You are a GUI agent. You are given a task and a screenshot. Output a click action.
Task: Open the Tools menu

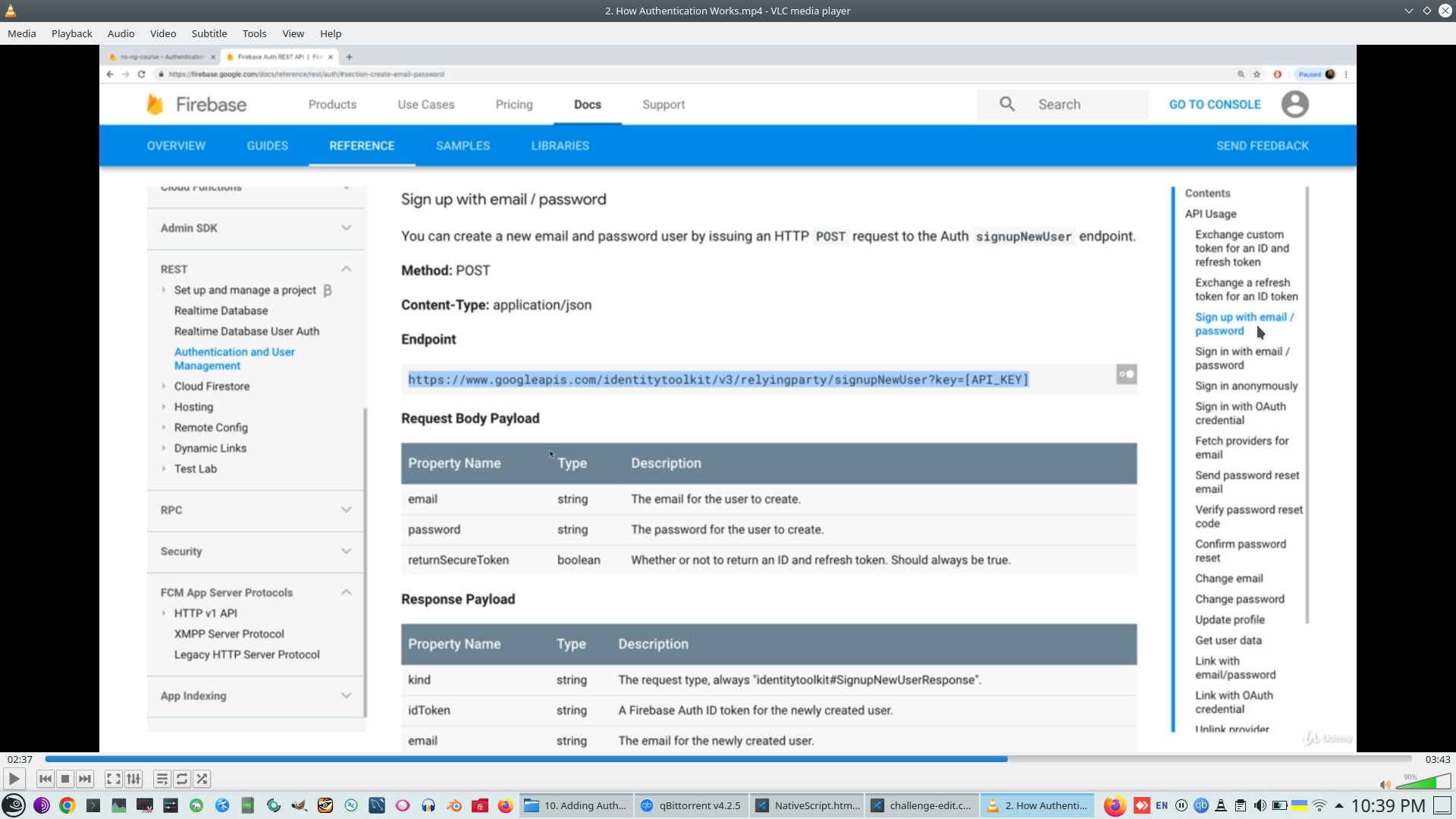(x=254, y=33)
